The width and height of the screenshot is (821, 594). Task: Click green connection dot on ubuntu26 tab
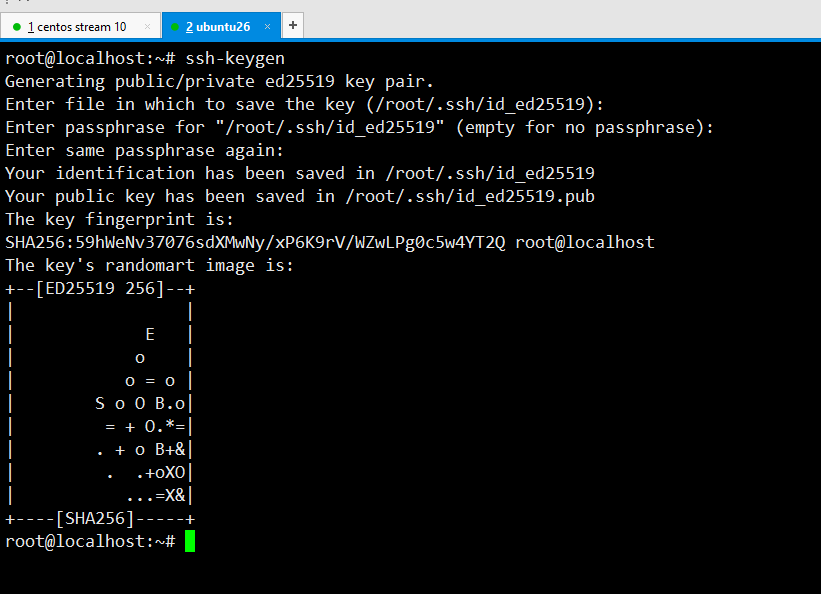[175, 27]
